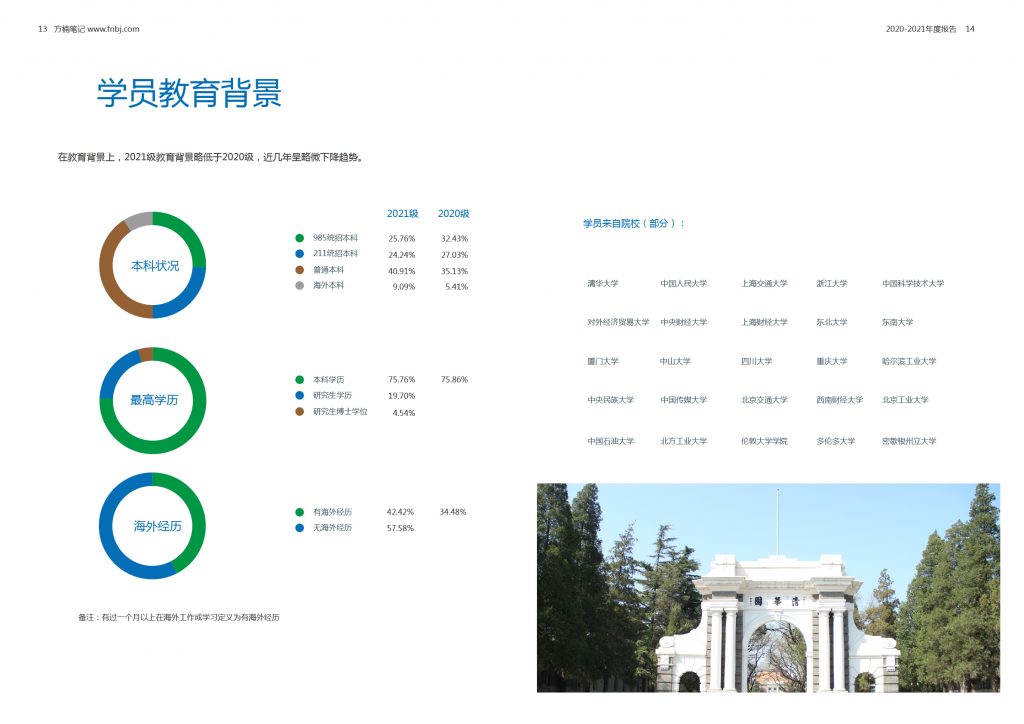Click the gray dot beside 海外本科
This screenshot has height=724, width=1024.
(299, 285)
